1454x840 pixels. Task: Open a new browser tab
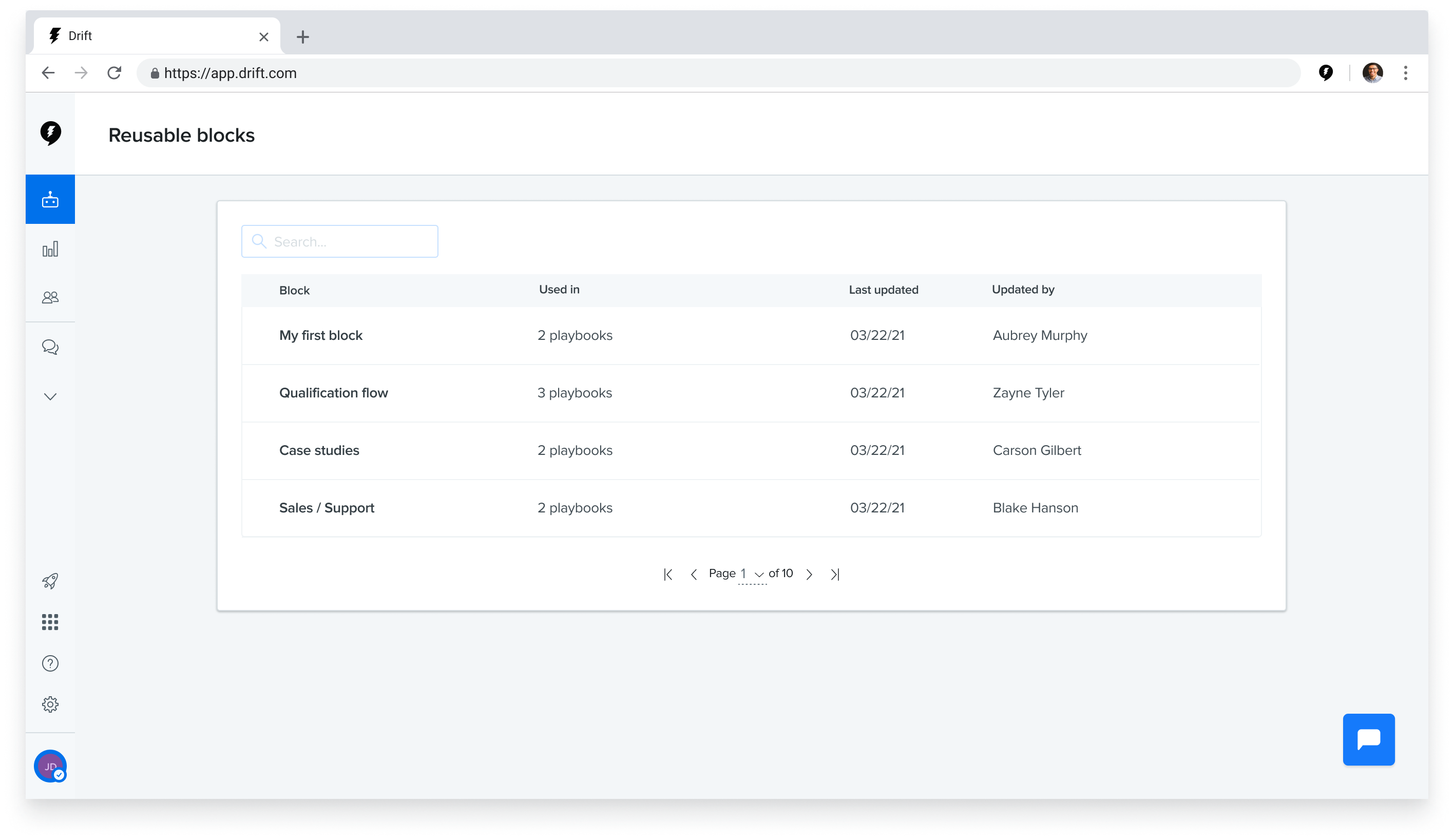click(303, 37)
